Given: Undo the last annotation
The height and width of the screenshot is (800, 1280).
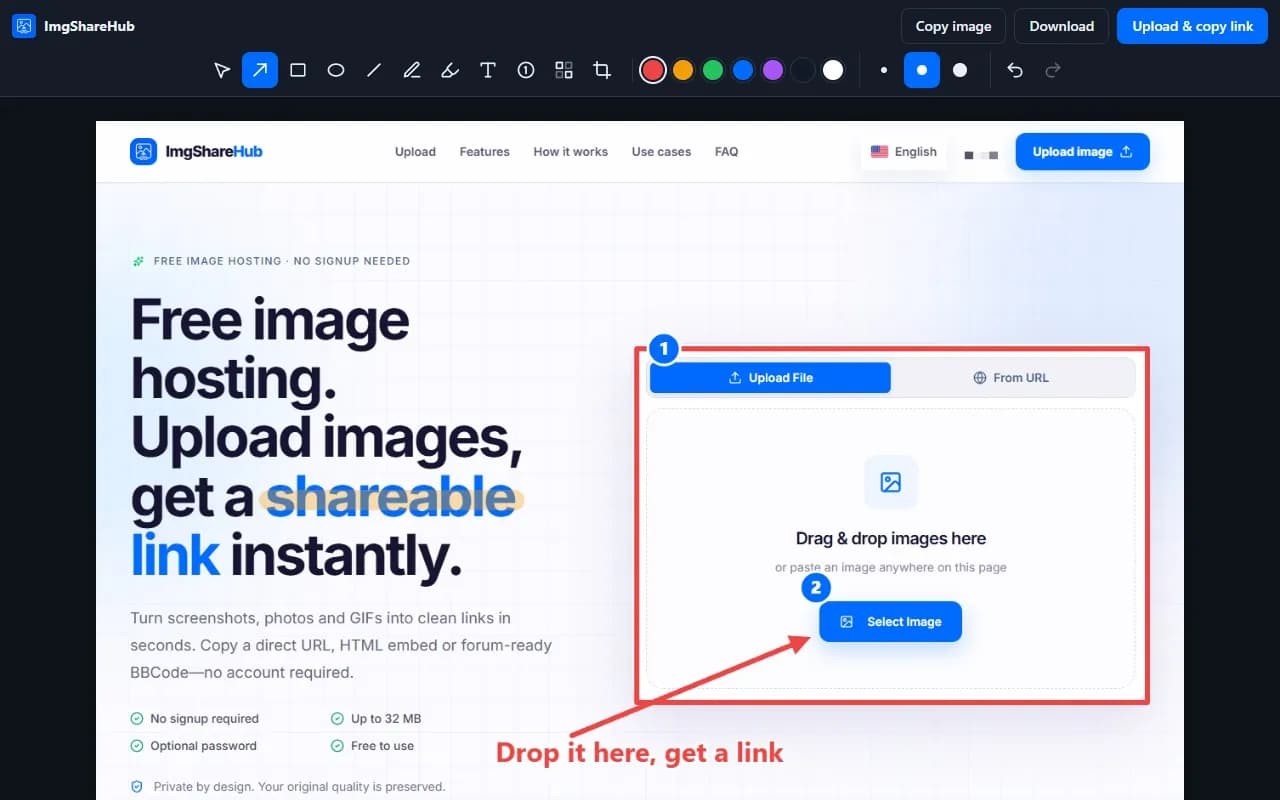Looking at the screenshot, I should click(1015, 70).
